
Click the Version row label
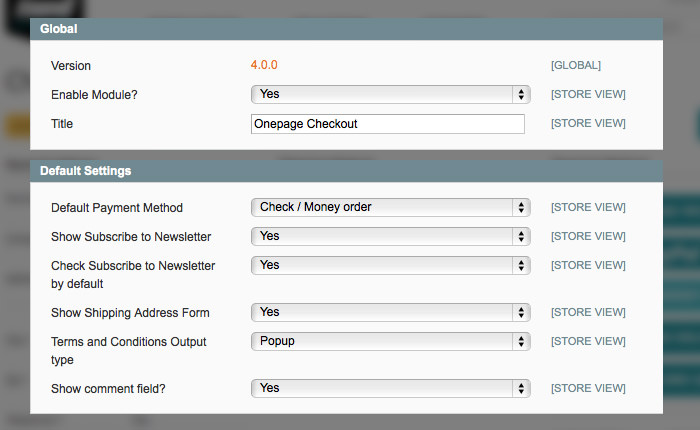(x=71, y=66)
